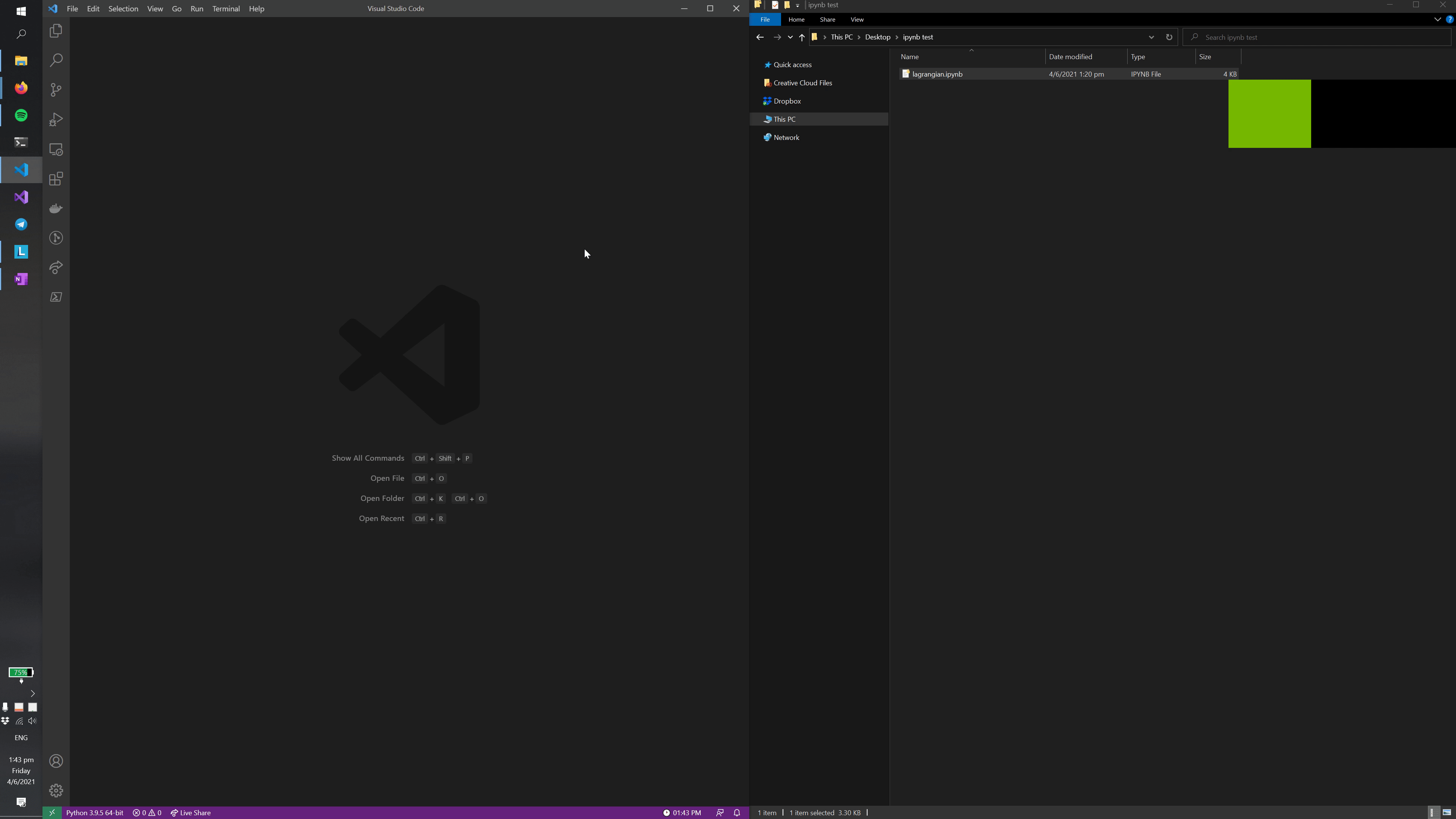Screen dimensions: 1456x819
Task: Click the Search ipynb test field
Action: point(1316,37)
